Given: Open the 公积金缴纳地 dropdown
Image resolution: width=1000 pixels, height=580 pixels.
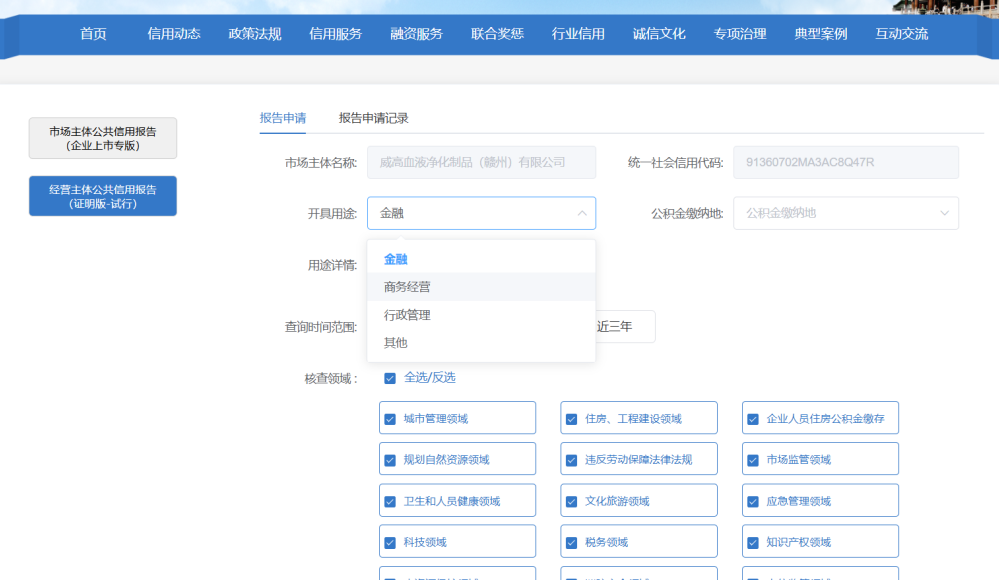Looking at the screenshot, I should pos(845,213).
